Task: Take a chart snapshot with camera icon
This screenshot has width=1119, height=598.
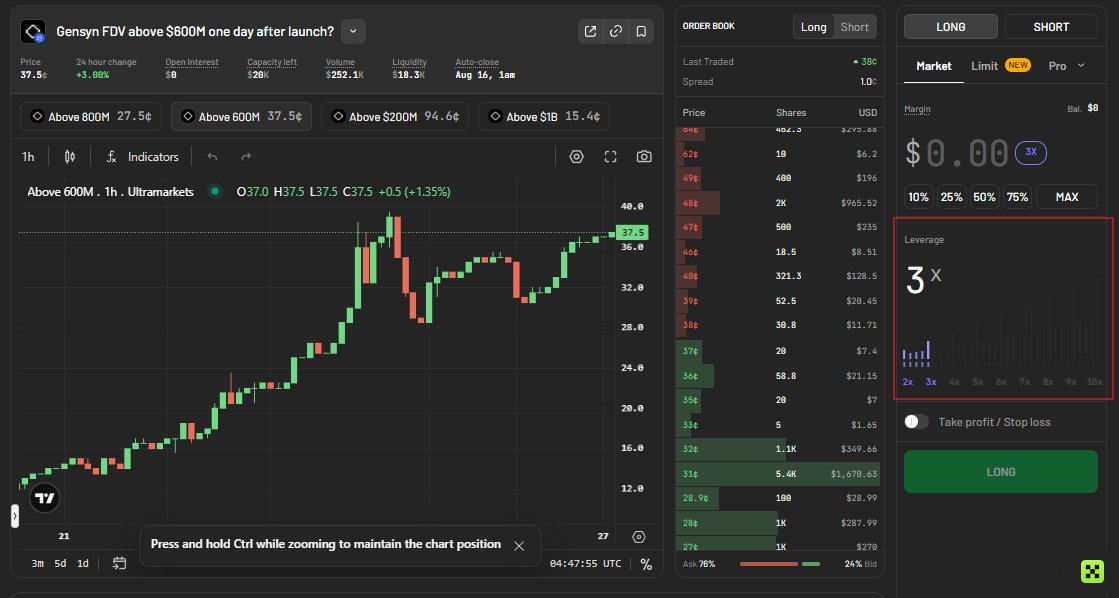Action: tap(644, 157)
